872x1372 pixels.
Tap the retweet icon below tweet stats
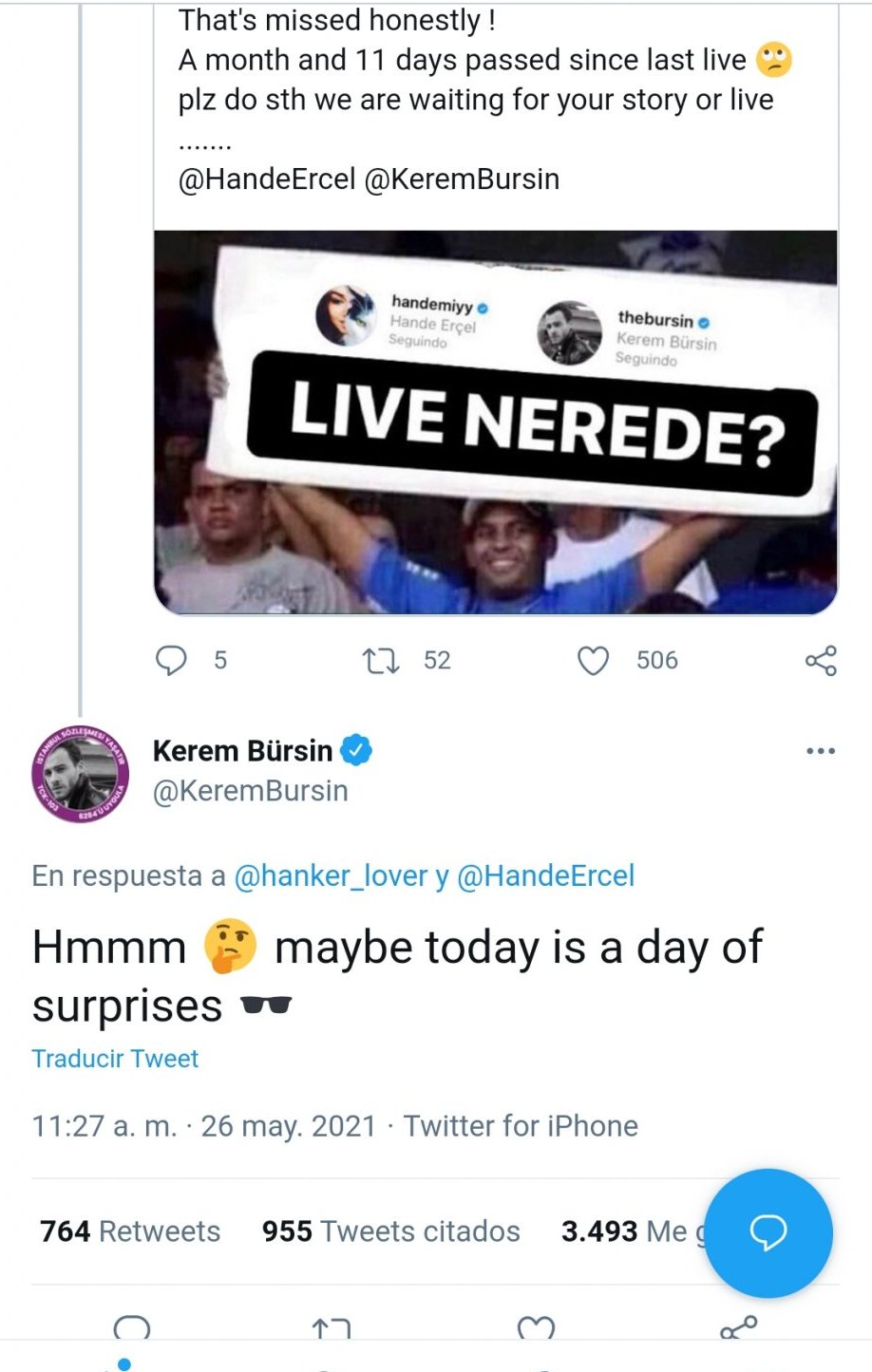[332, 1327]
